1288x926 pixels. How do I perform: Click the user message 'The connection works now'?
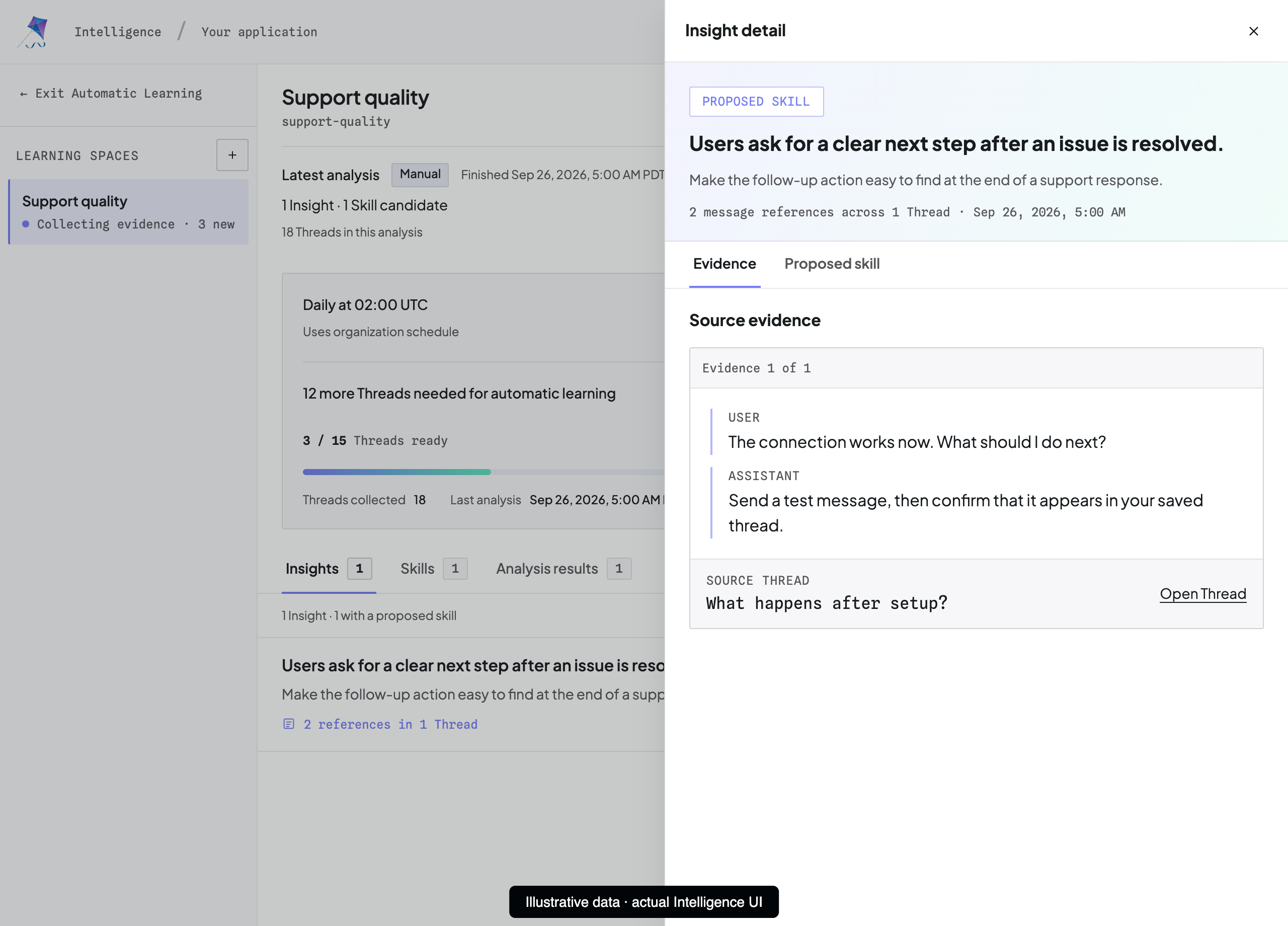coord(917,442)
